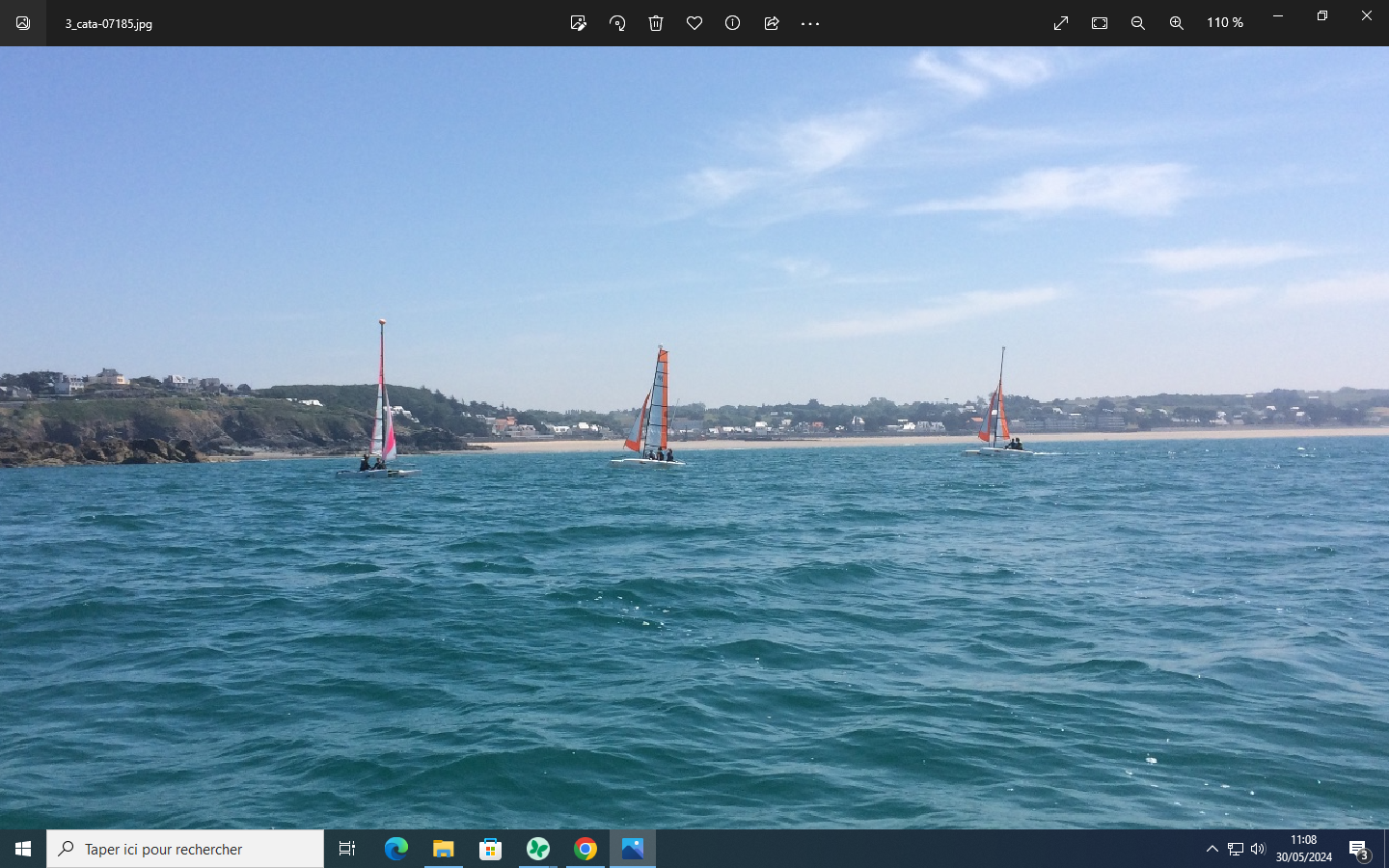Click the 3_cata-07185.jpg file name
Viewport: 1389px width, 868px height.
point(109,23)
